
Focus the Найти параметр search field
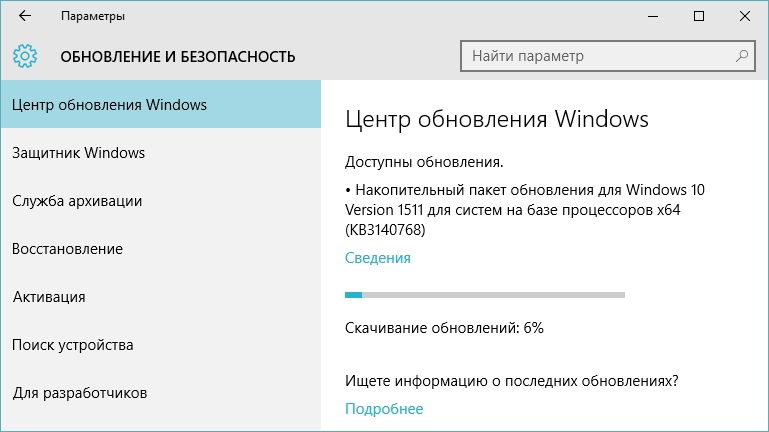608,56
